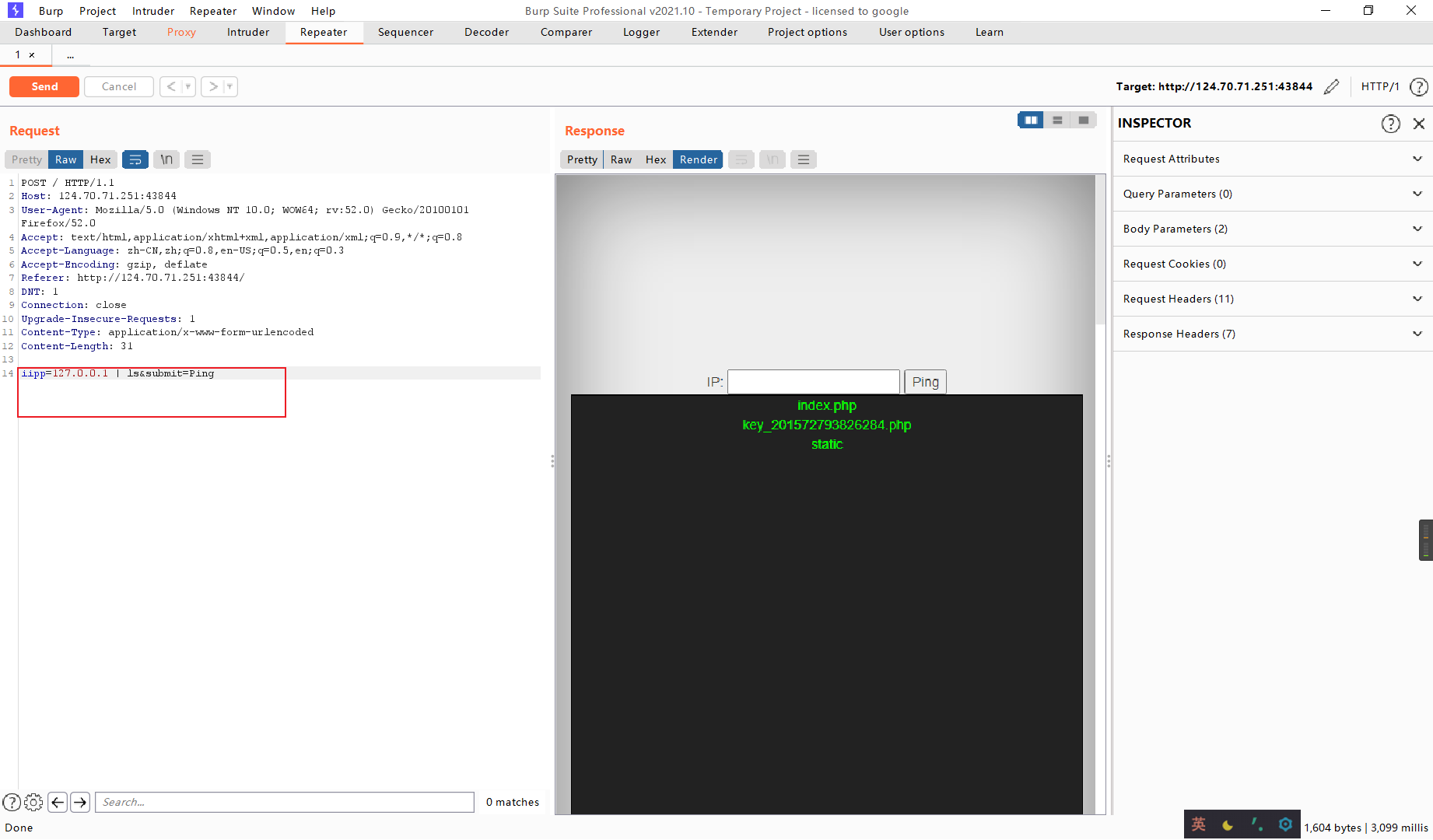Close the Inspector panel
Viewport: 1433px width, 840px height.
pos(1419,123)
